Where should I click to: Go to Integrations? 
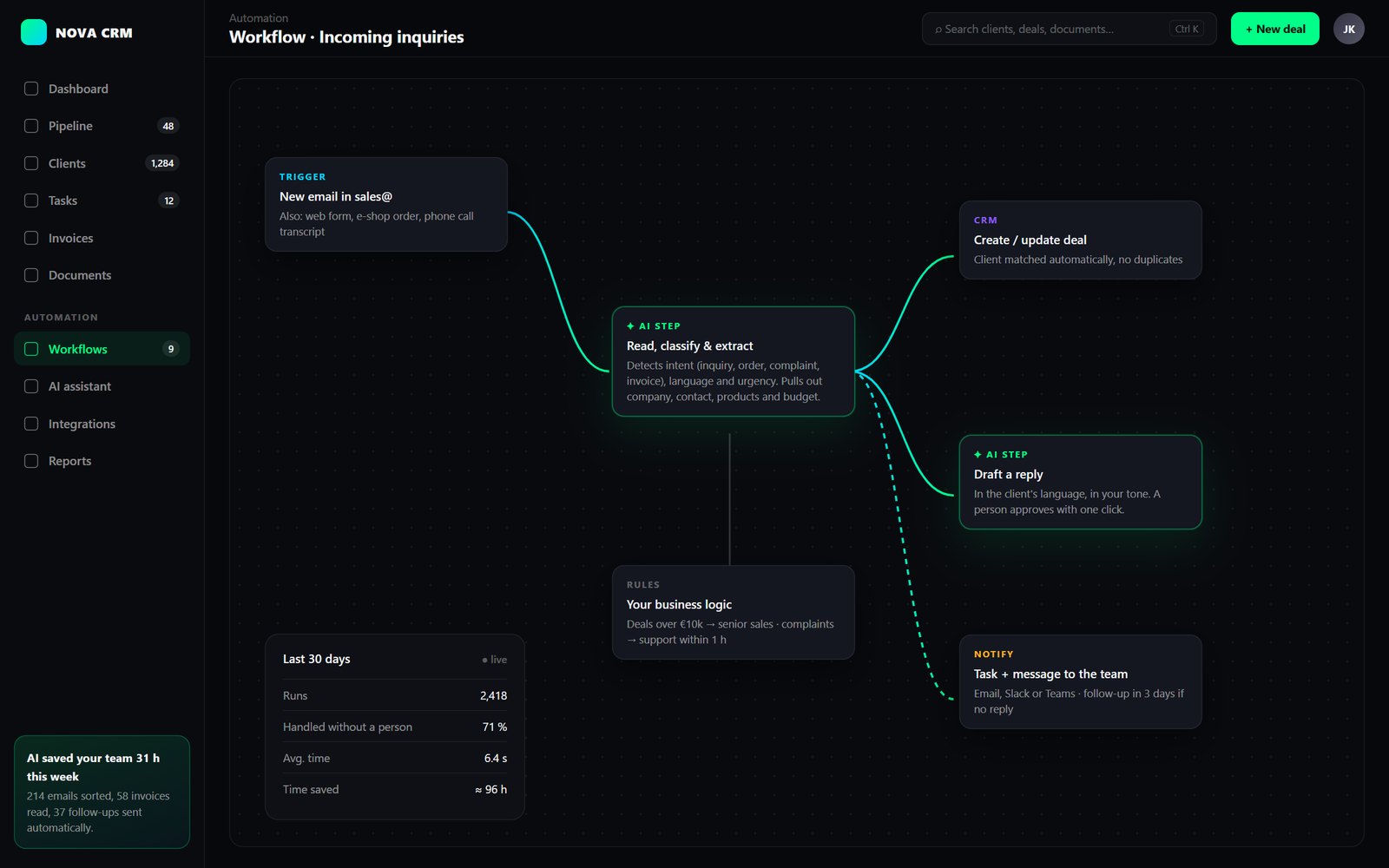pos(102,424)
